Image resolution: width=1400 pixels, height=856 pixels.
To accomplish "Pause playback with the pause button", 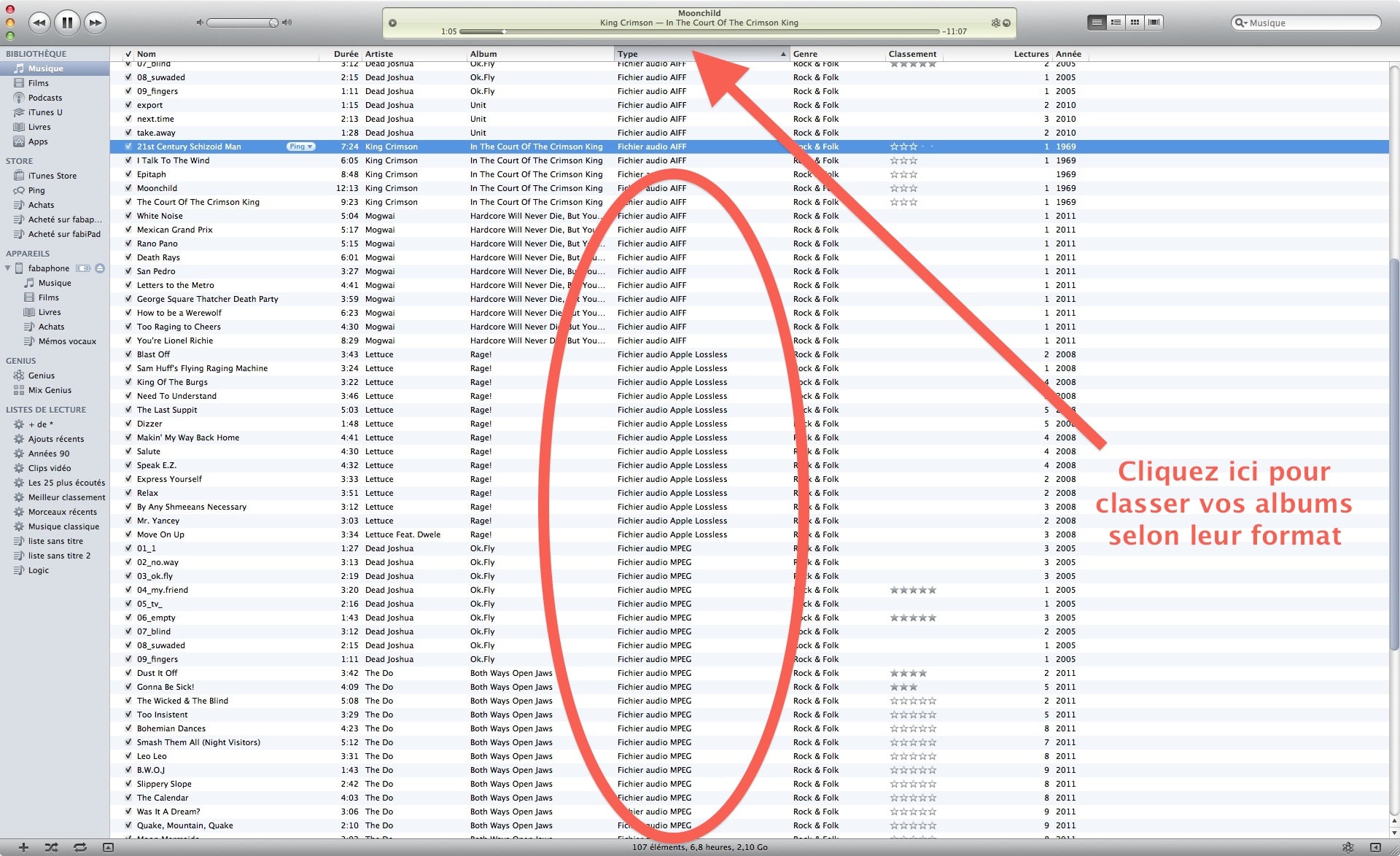I will point(67,23).
